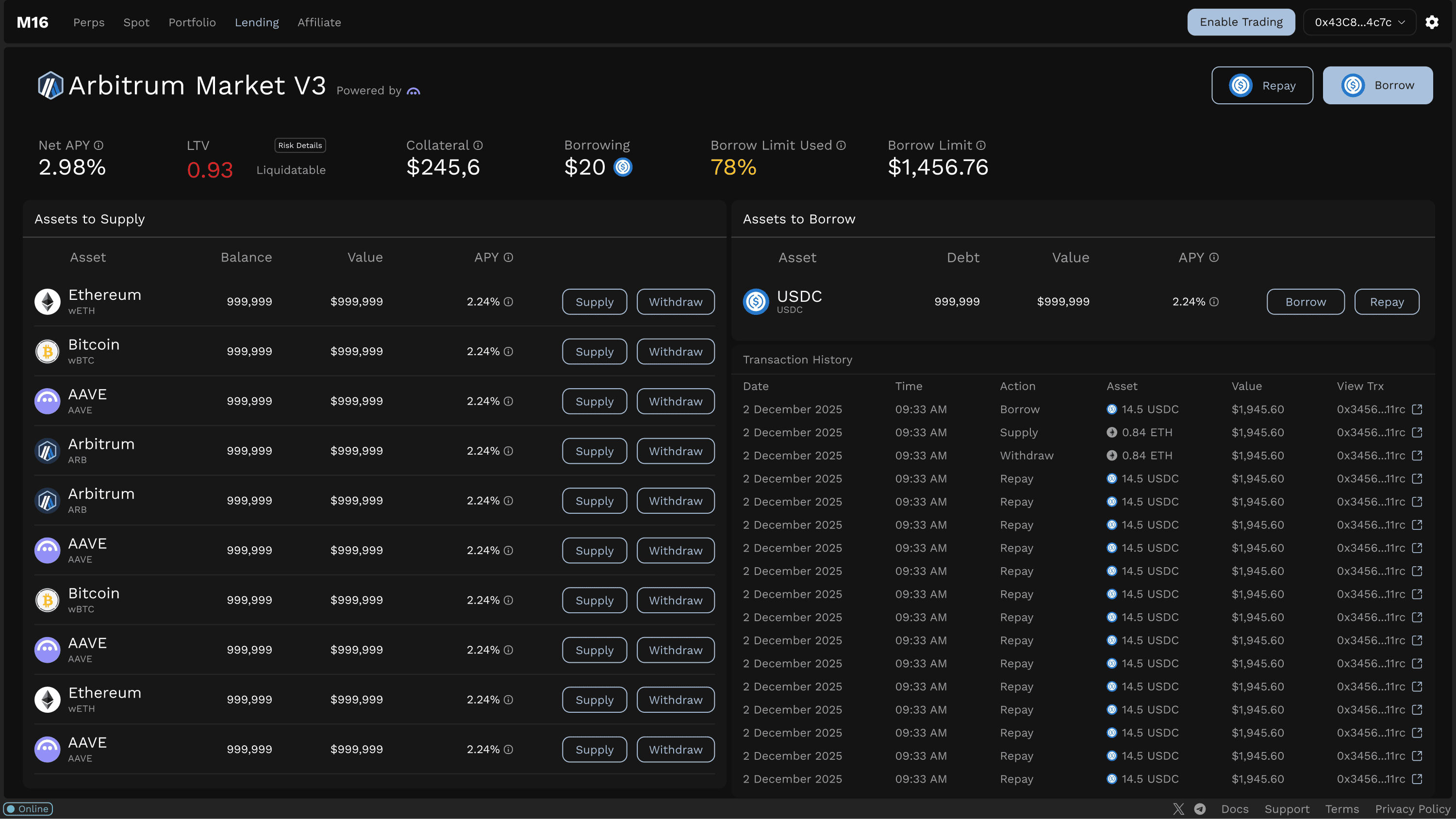Open the Risk Details badge
Screen dimensions: 1456x819
tap(300, 145)
